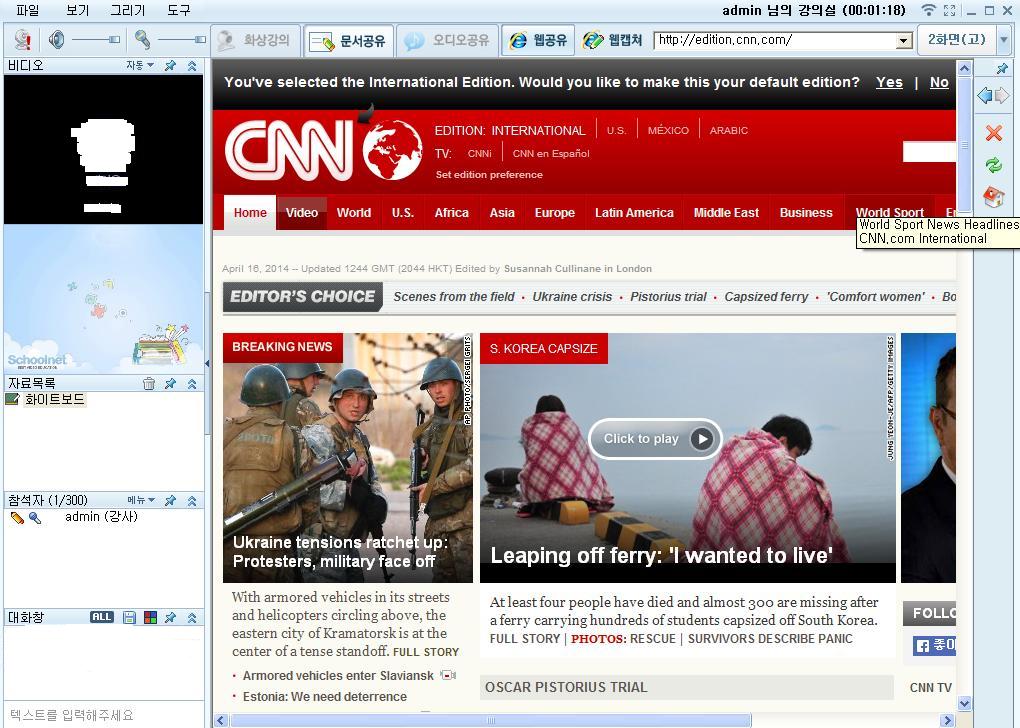Stop loading with the red X icon
Image resolution: width=1020 pixels, height=728 pixels.
click(993, 133)
